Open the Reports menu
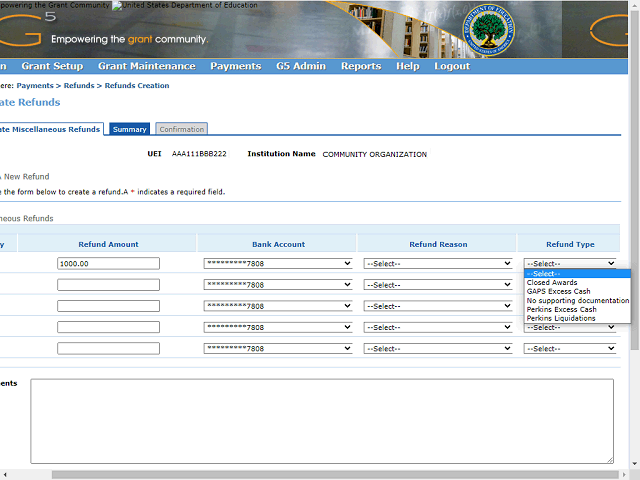Screen dimensions: 640x480 pos(360,66)
